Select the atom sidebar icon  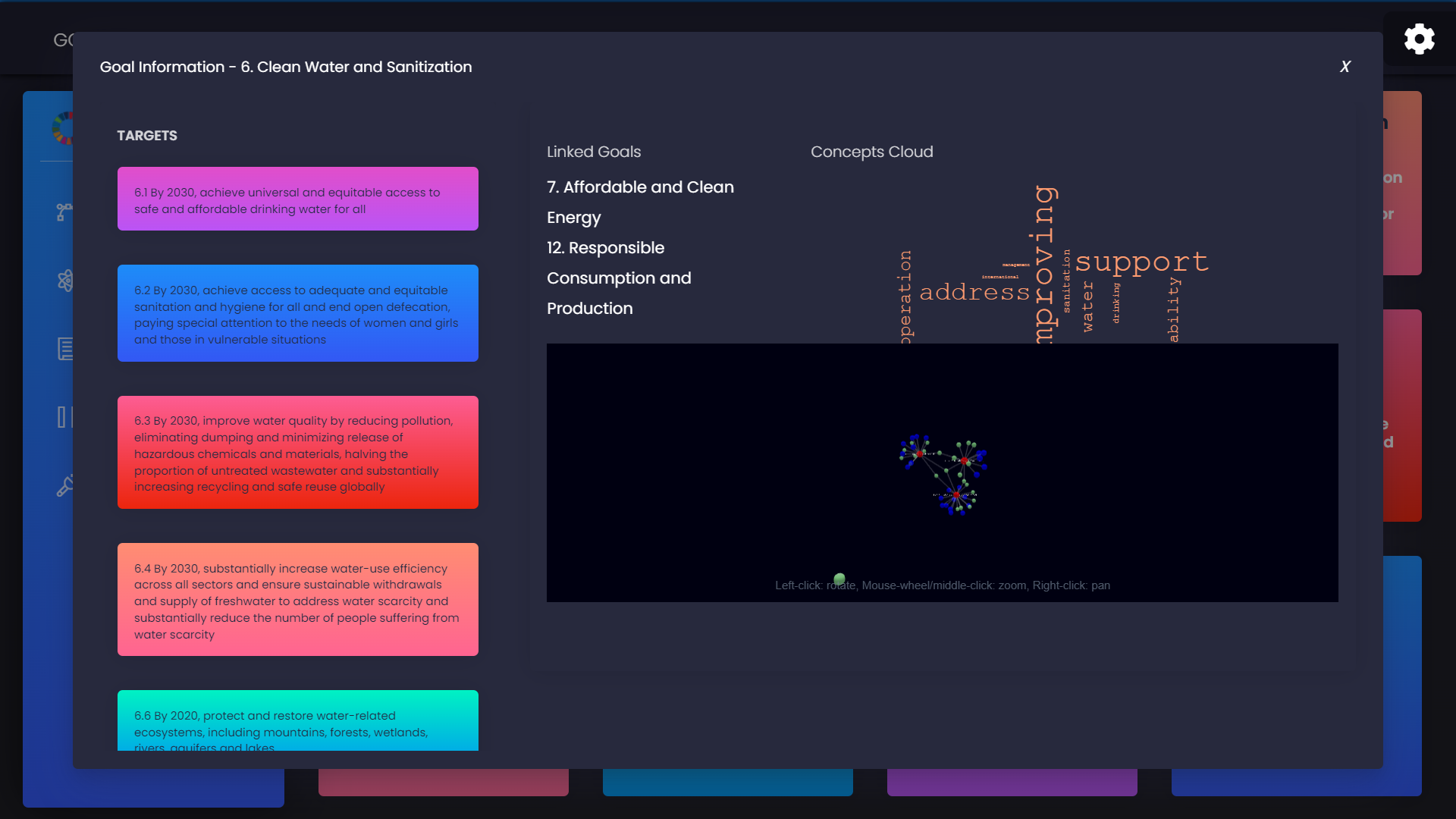tap(65, 281)
